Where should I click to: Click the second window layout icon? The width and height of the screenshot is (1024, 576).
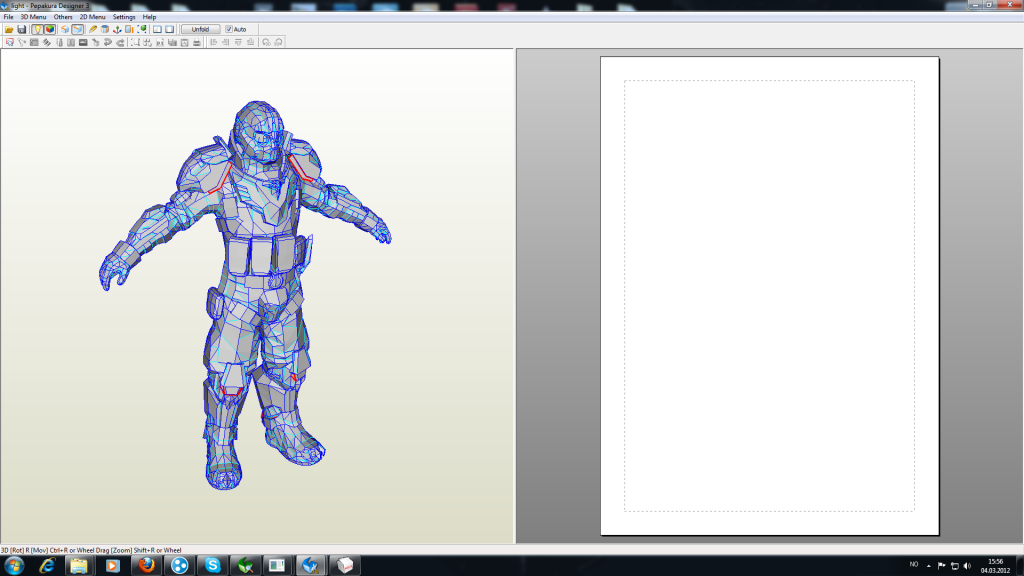[170, 29]
